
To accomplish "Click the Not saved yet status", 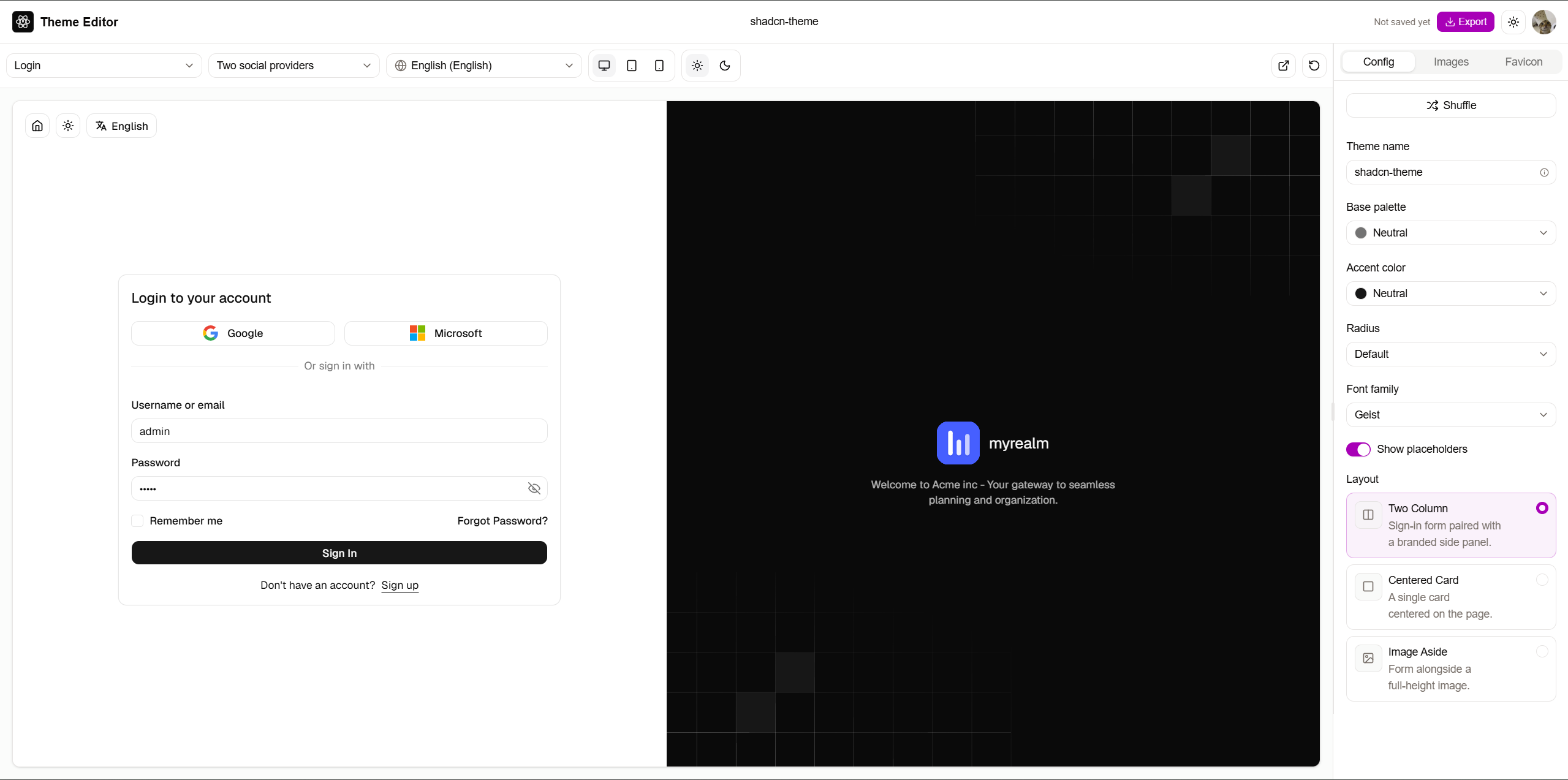I will 1402,22.
